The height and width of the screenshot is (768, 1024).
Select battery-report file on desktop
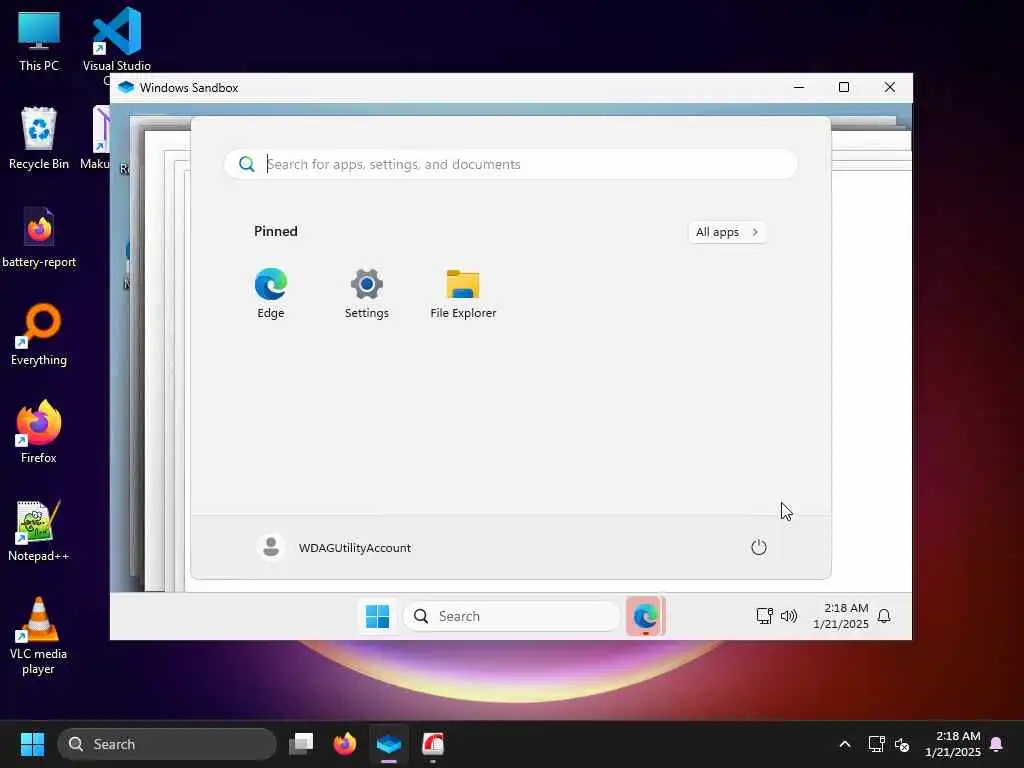(x=39, y=237)
